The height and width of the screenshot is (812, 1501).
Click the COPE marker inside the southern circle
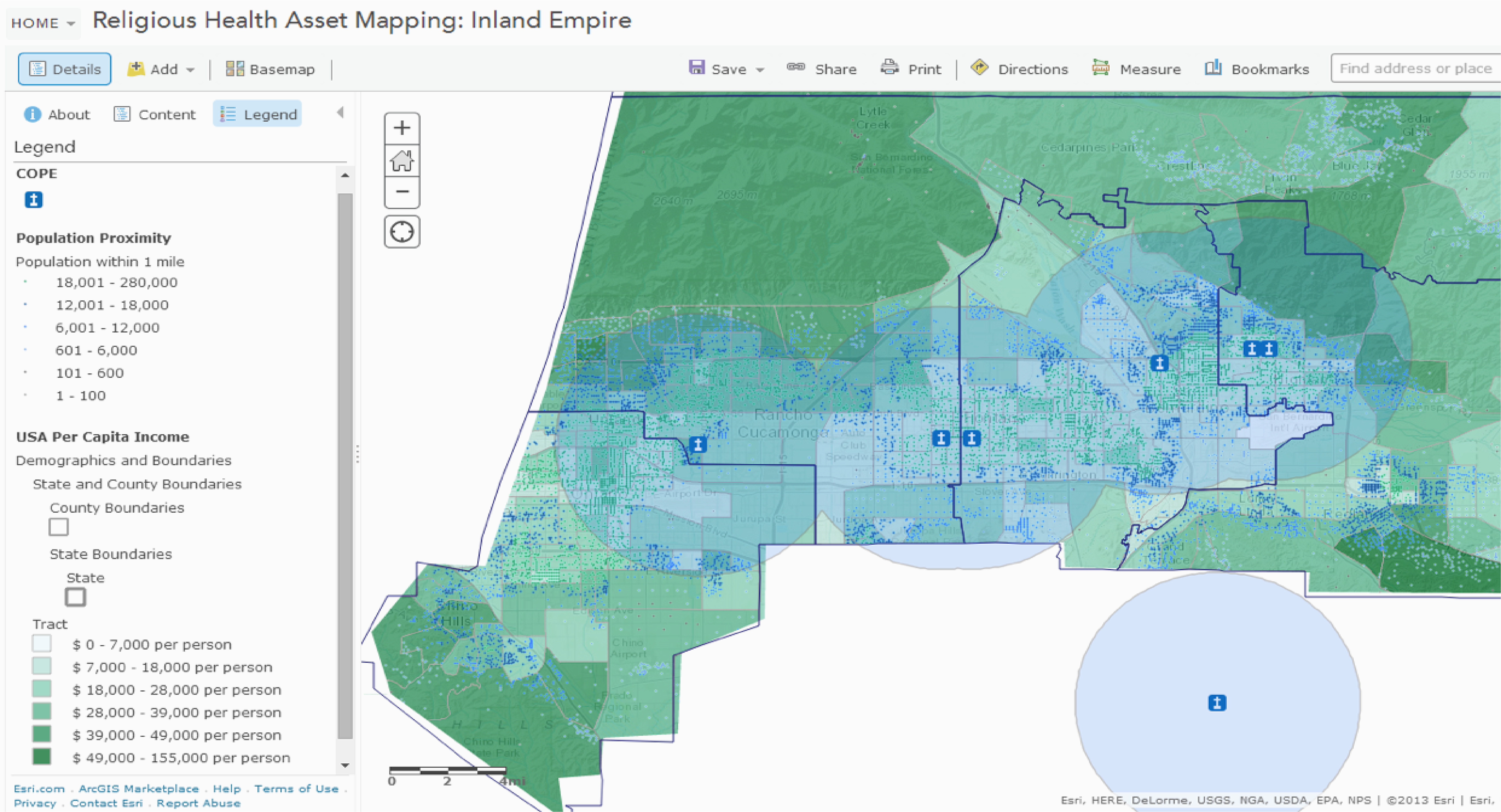point(1217,703)
